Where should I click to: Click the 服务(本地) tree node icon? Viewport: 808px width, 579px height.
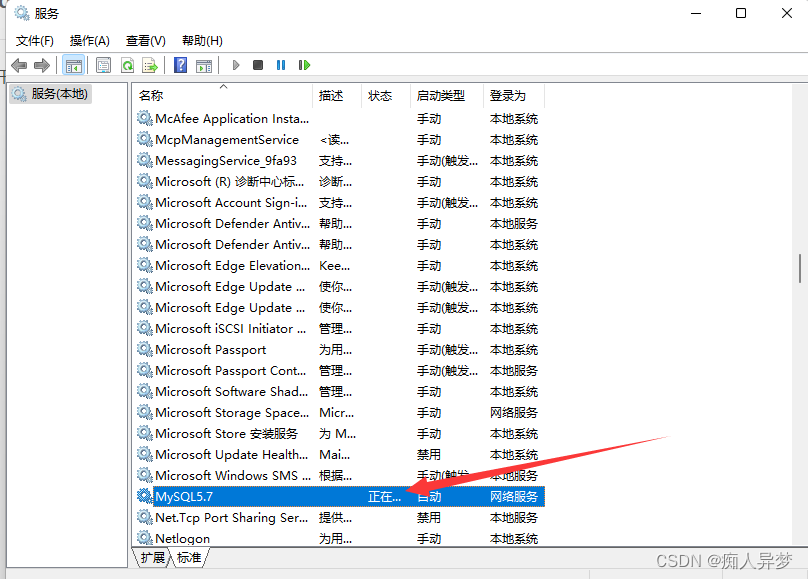tap(19, 94)
